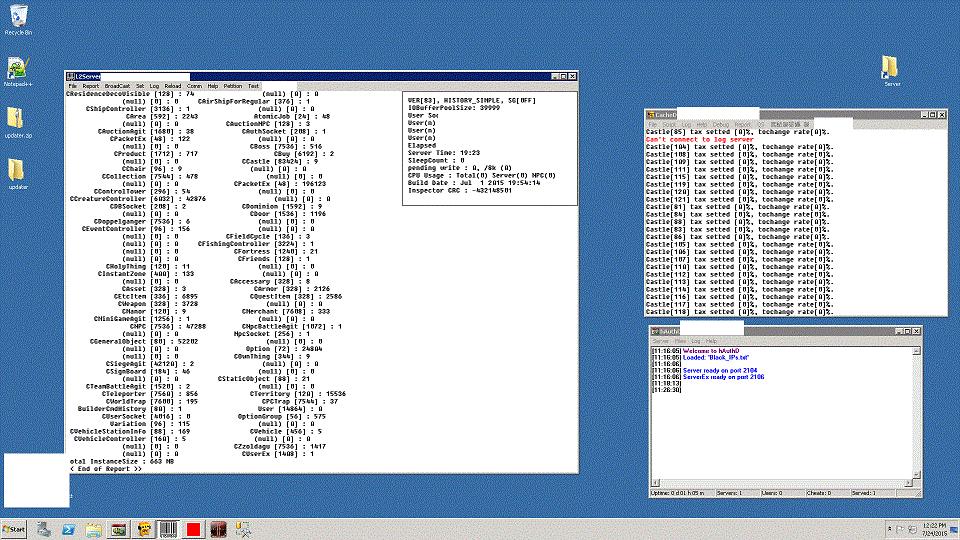Switch to the barcode icon taskbar button
The height and width of the screenshot is (540, 960).
(168, 529)
